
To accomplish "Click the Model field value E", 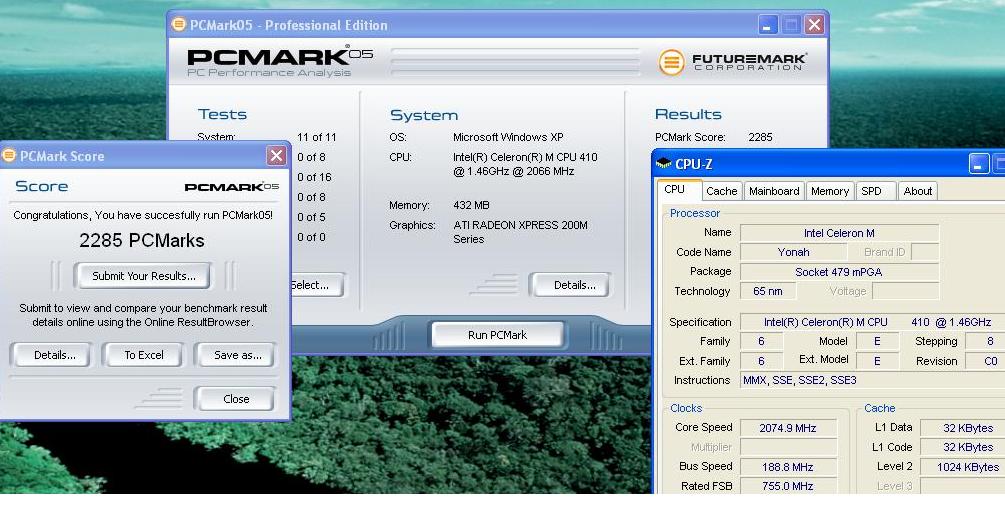I will click(x=877, y=342).
